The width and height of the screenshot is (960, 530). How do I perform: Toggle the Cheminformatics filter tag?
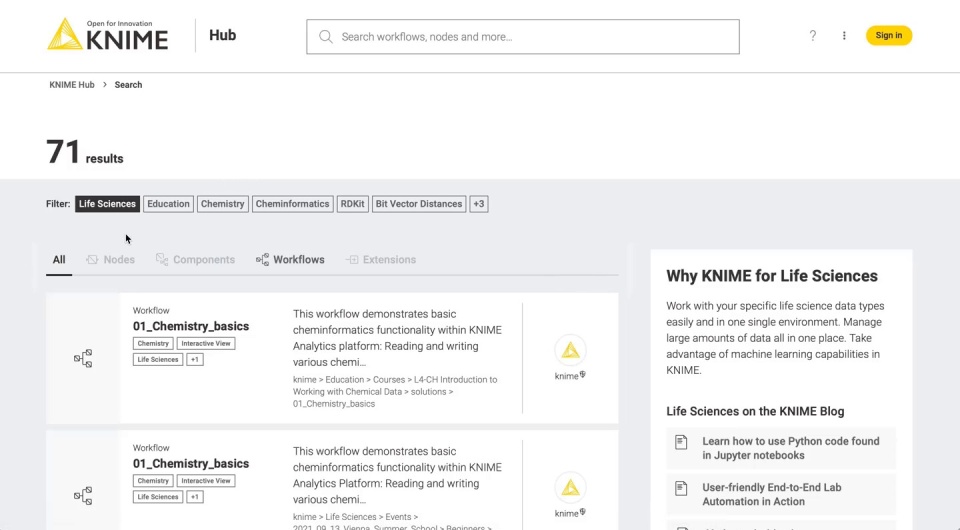(292, 204)
